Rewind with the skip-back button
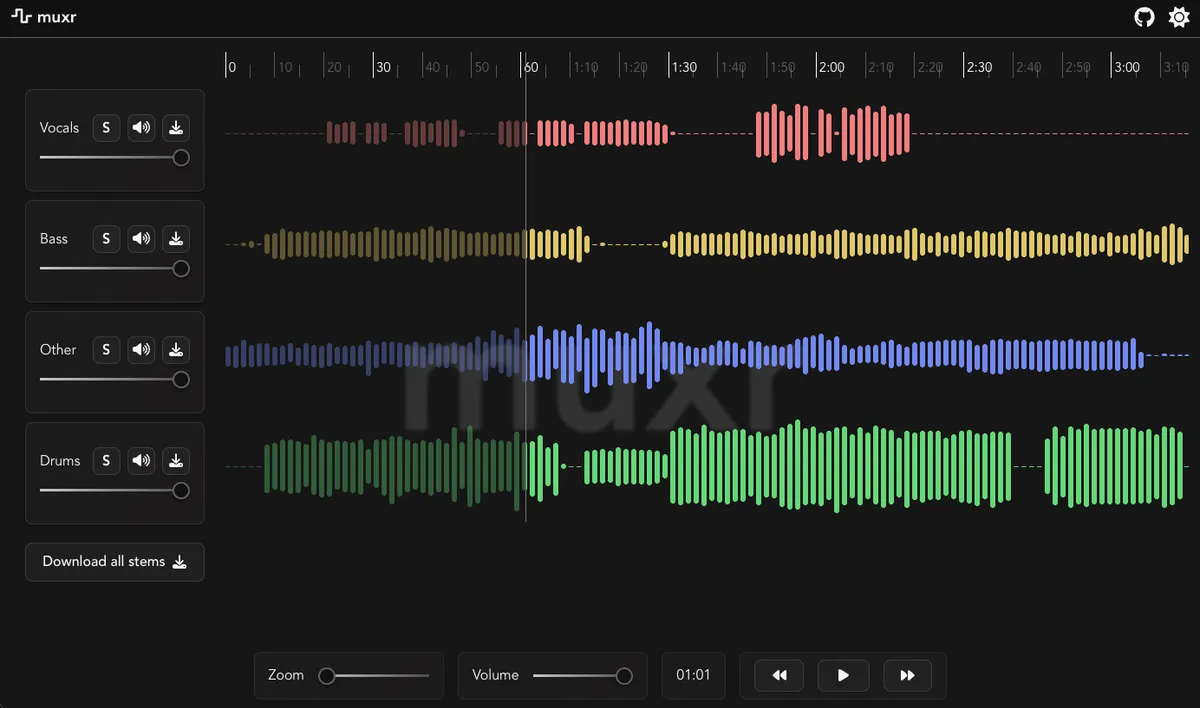Image resolution: width=1200 pixels, height=708 pixels. (779, 676)
